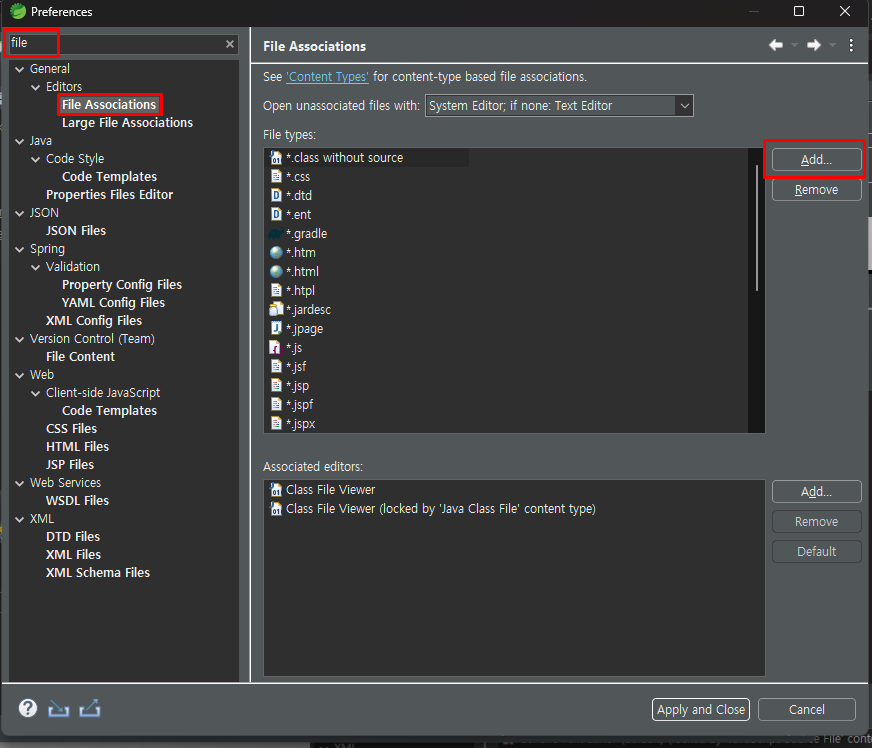This screenshot has width=872, height=748.
Task: Open the XML Schema Files page
Action: coord(98,572)
